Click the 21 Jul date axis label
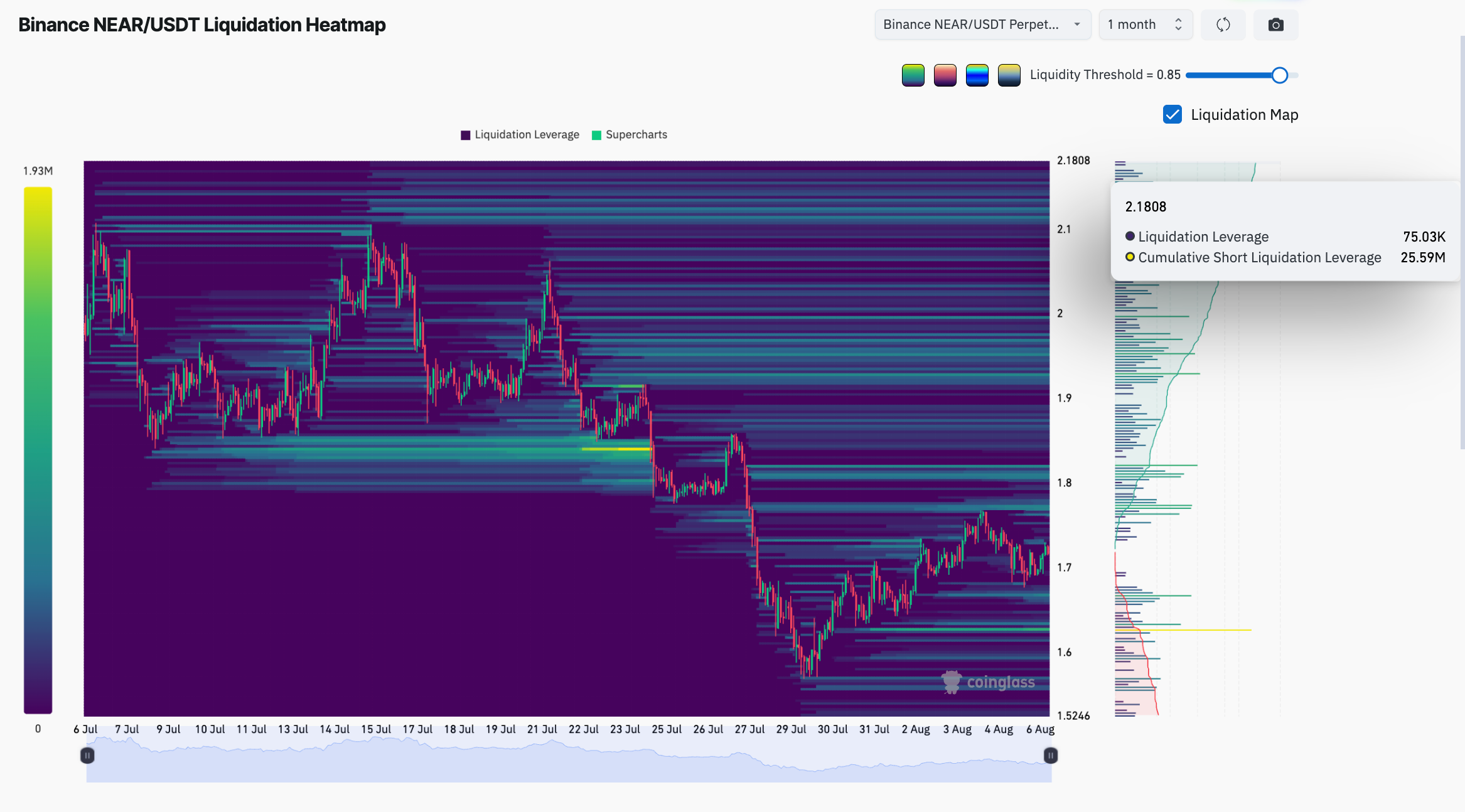Screen dimensions: 1465x812 click(x=542, y=729)
